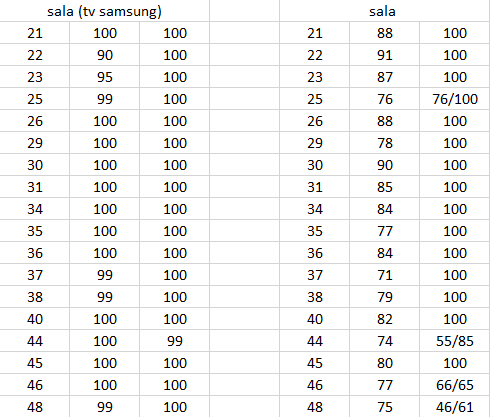Click the cell containing 76/100
The width and height of the screenshot is (490, 417).
455,99
